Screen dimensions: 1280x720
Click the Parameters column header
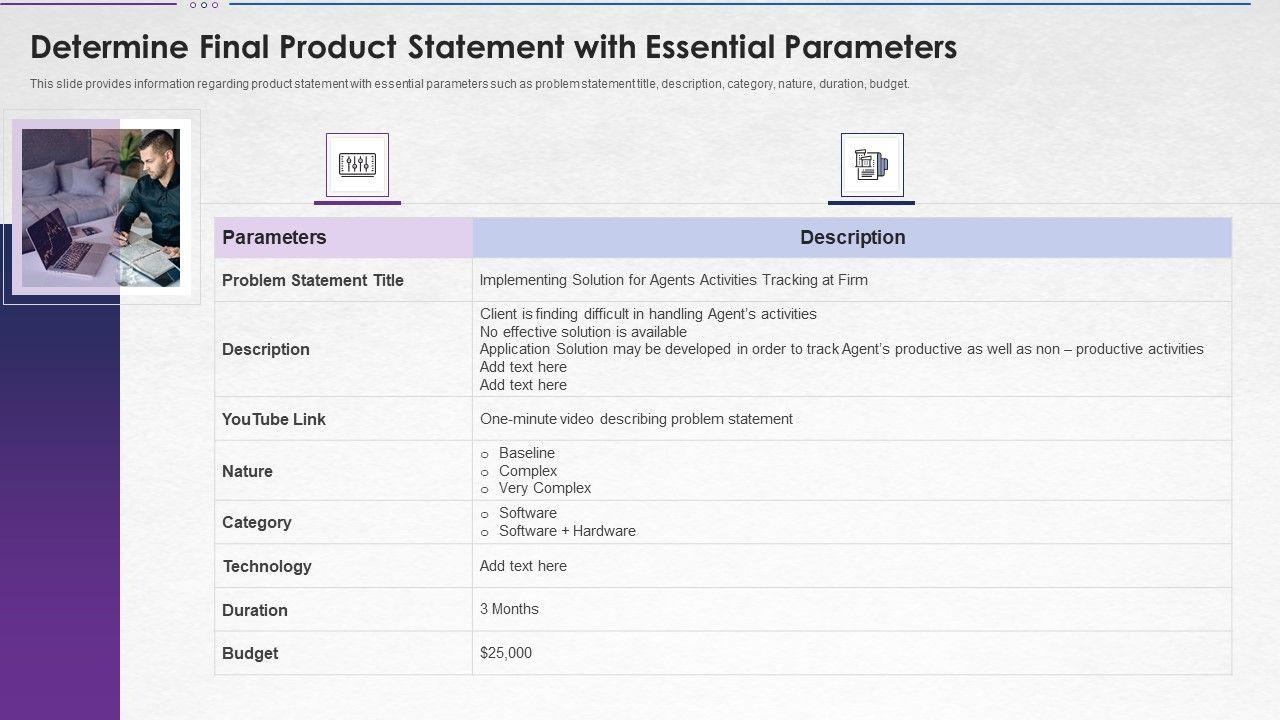point(274,238)
